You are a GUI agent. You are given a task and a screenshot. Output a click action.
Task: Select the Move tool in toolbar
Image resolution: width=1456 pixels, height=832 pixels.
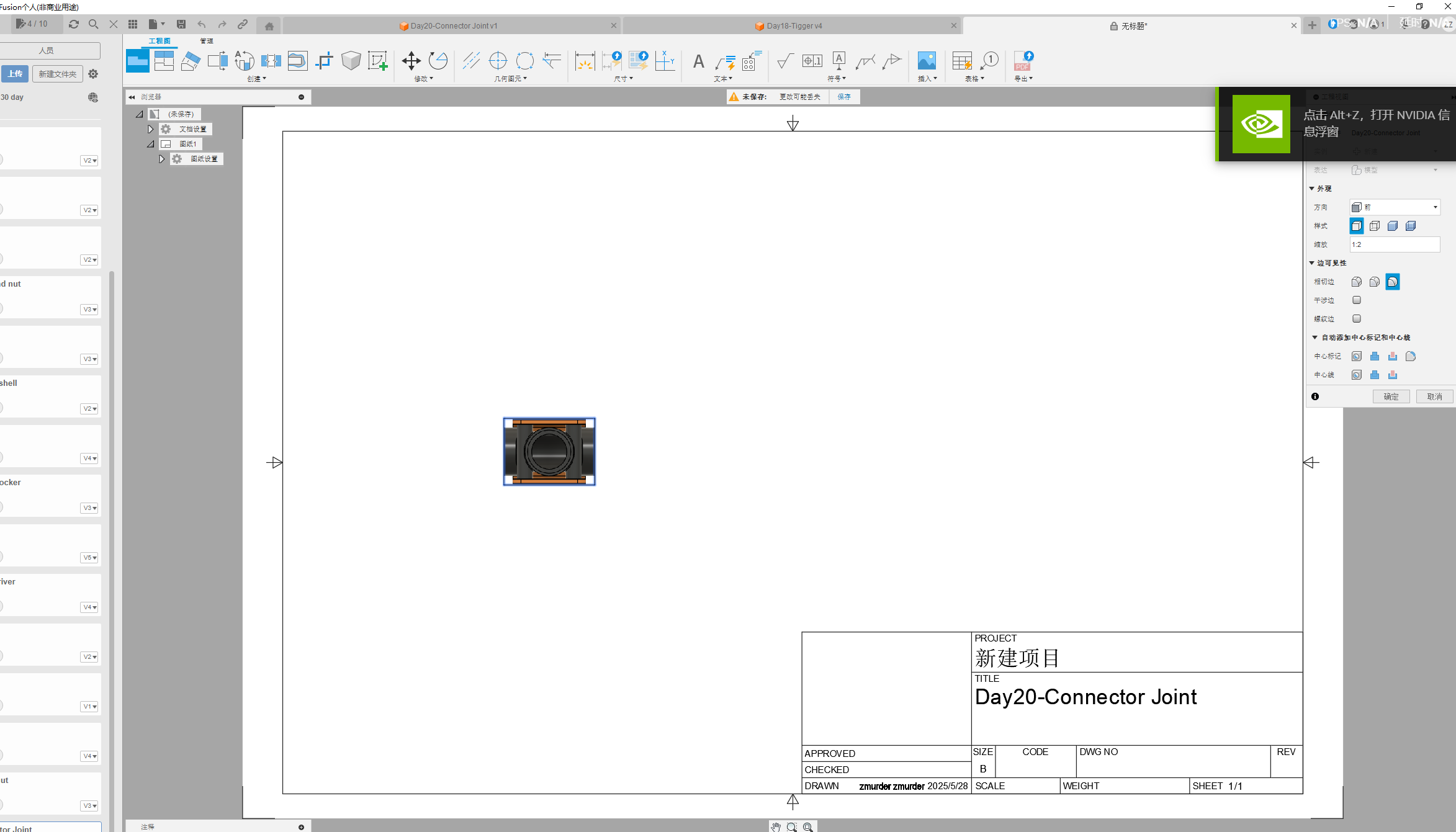[411, 61]
